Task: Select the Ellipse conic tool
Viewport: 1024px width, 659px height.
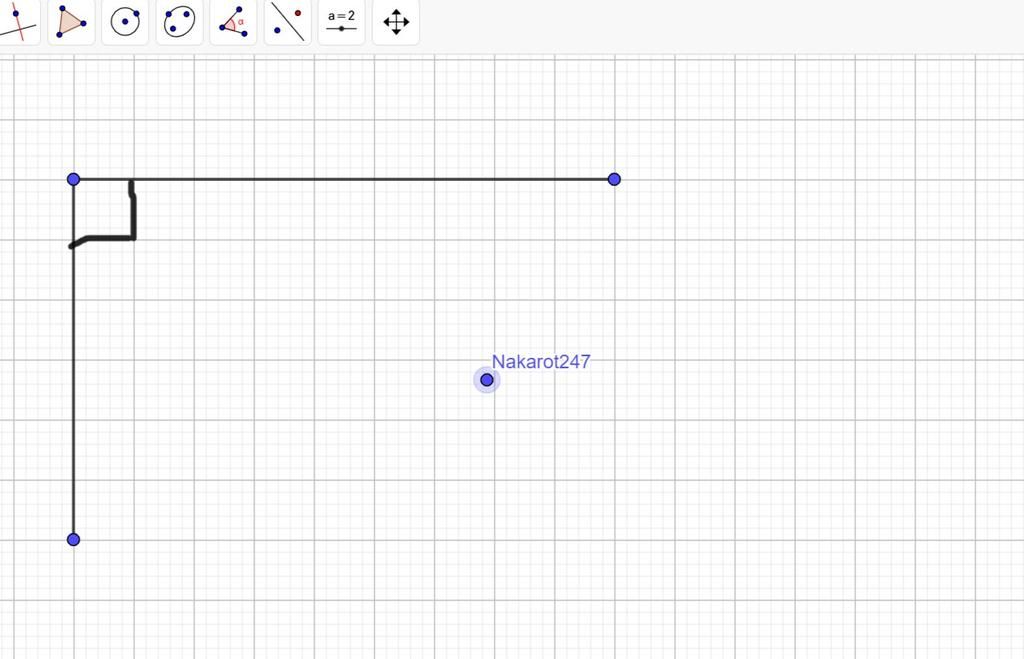Action: [x=180, y=22]
